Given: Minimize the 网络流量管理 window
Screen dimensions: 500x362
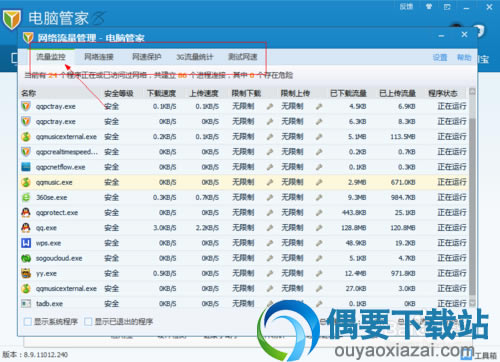Looking at the screenshot, I should point(441,35).
